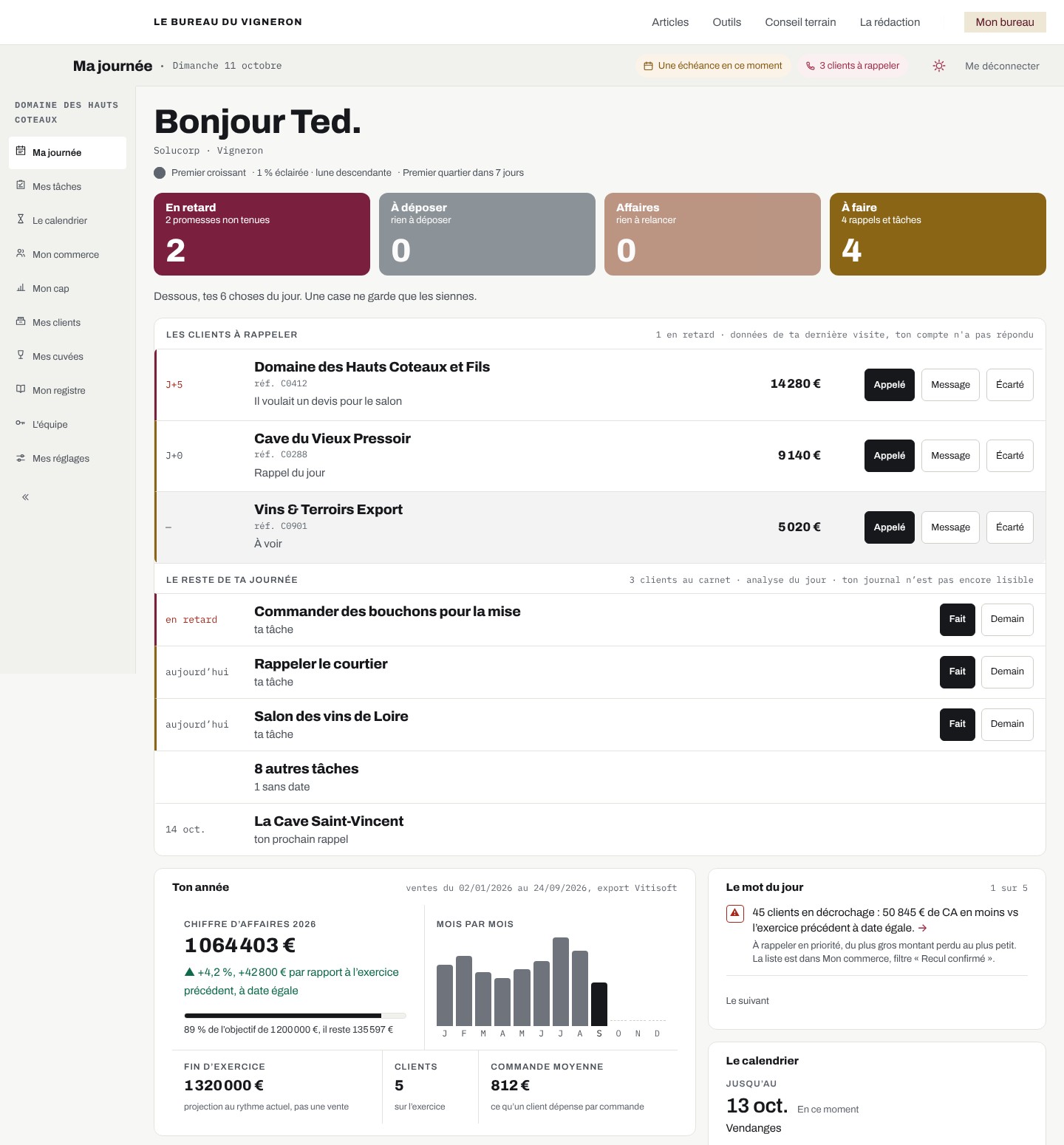Open the Affaires card
Screen dimensions: 1064x1145
pyautogui.click(x=712, y=234)
